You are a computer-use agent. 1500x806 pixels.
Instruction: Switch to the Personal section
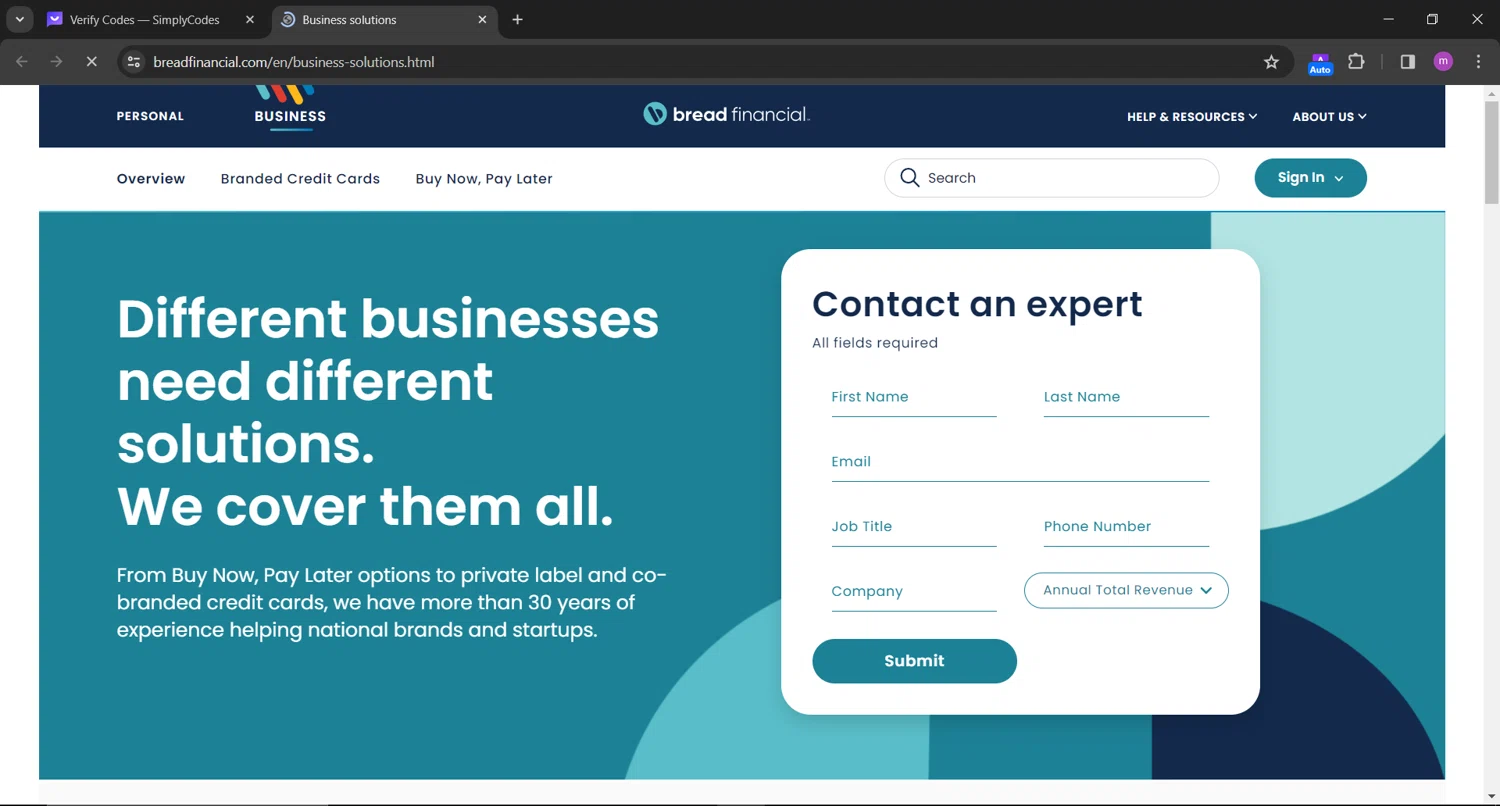pyautogui.click(x=150, y=116)
